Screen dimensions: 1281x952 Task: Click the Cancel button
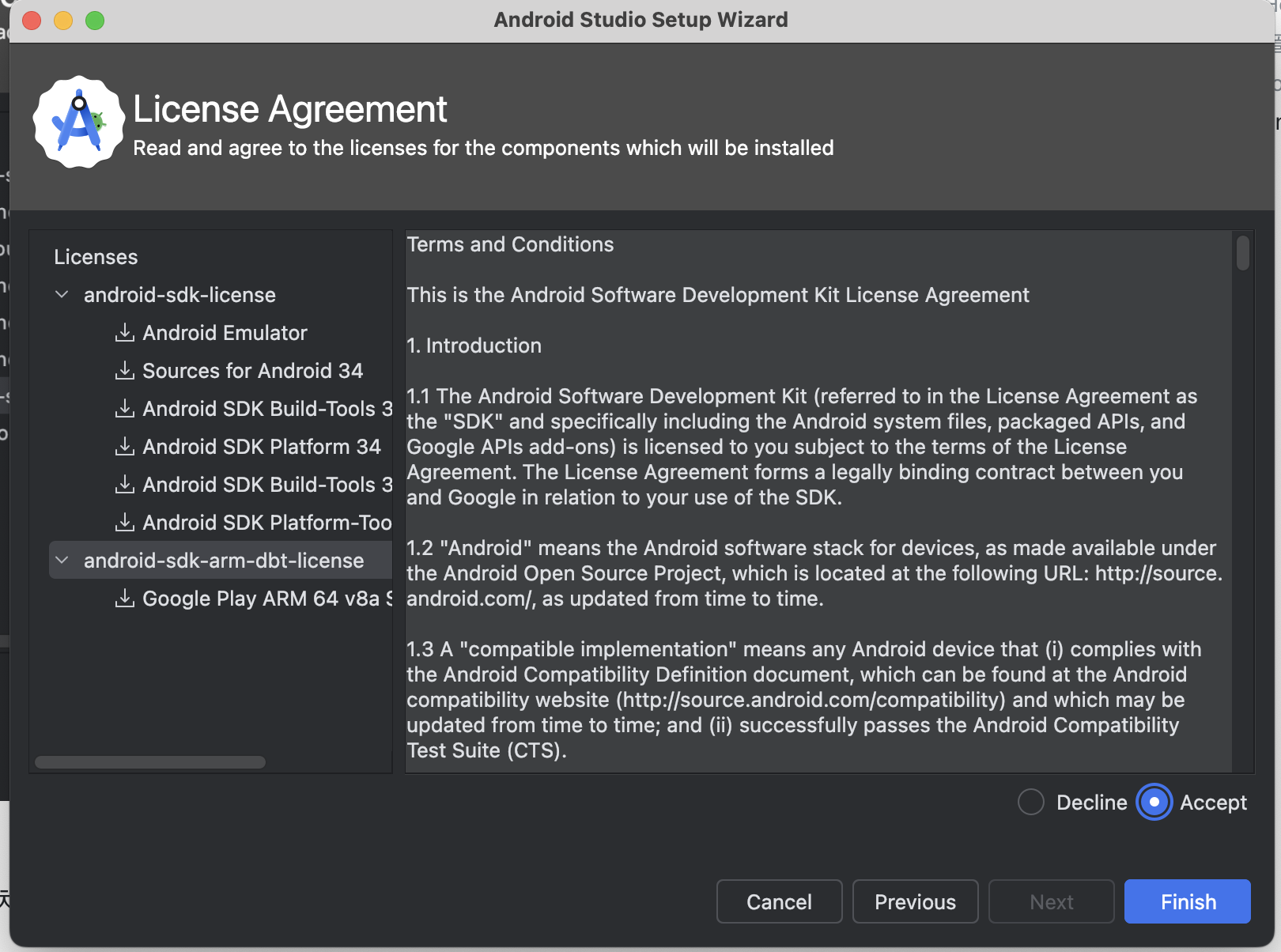coord(779,901)
